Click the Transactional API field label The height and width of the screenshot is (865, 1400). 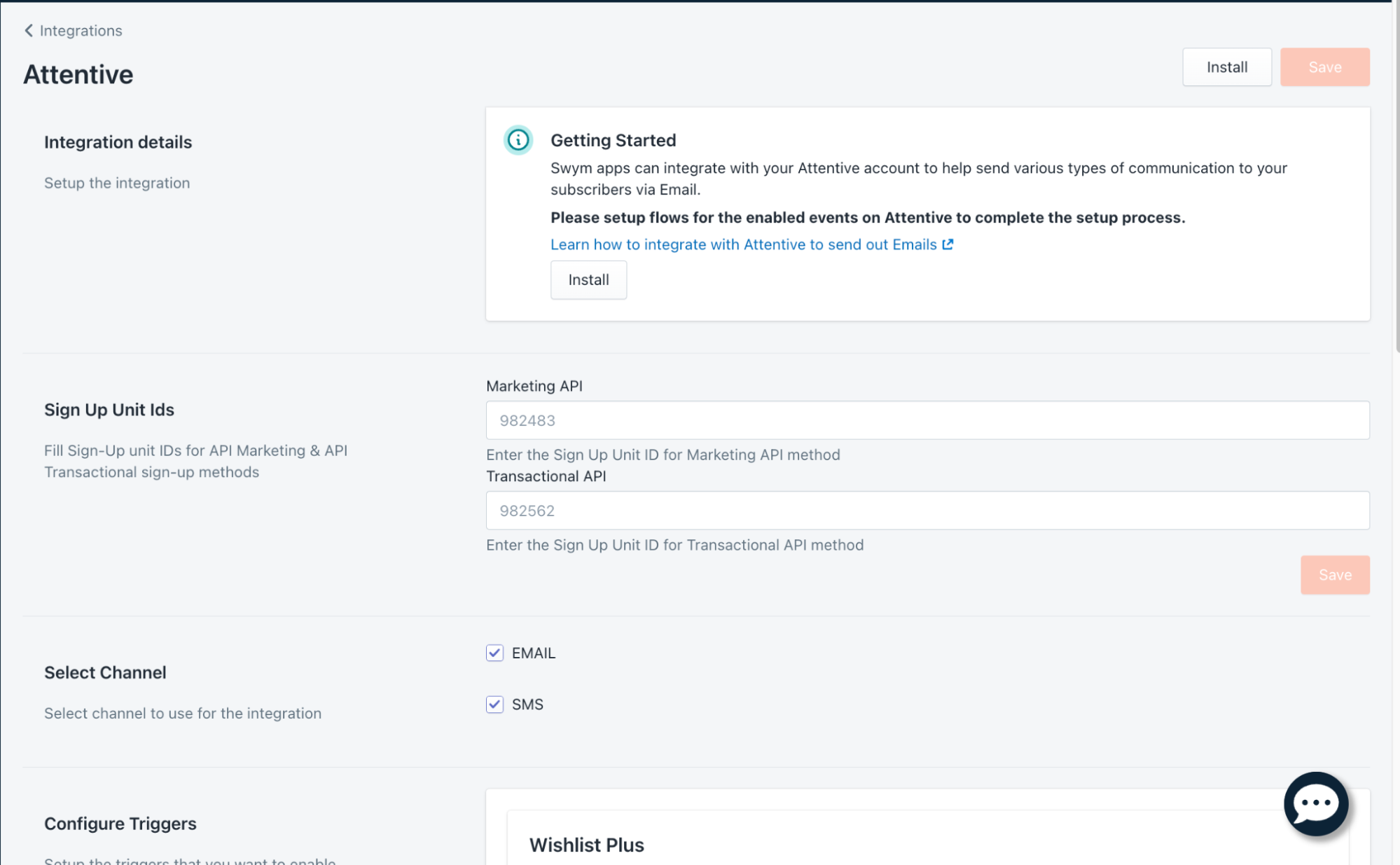point(546,476)
